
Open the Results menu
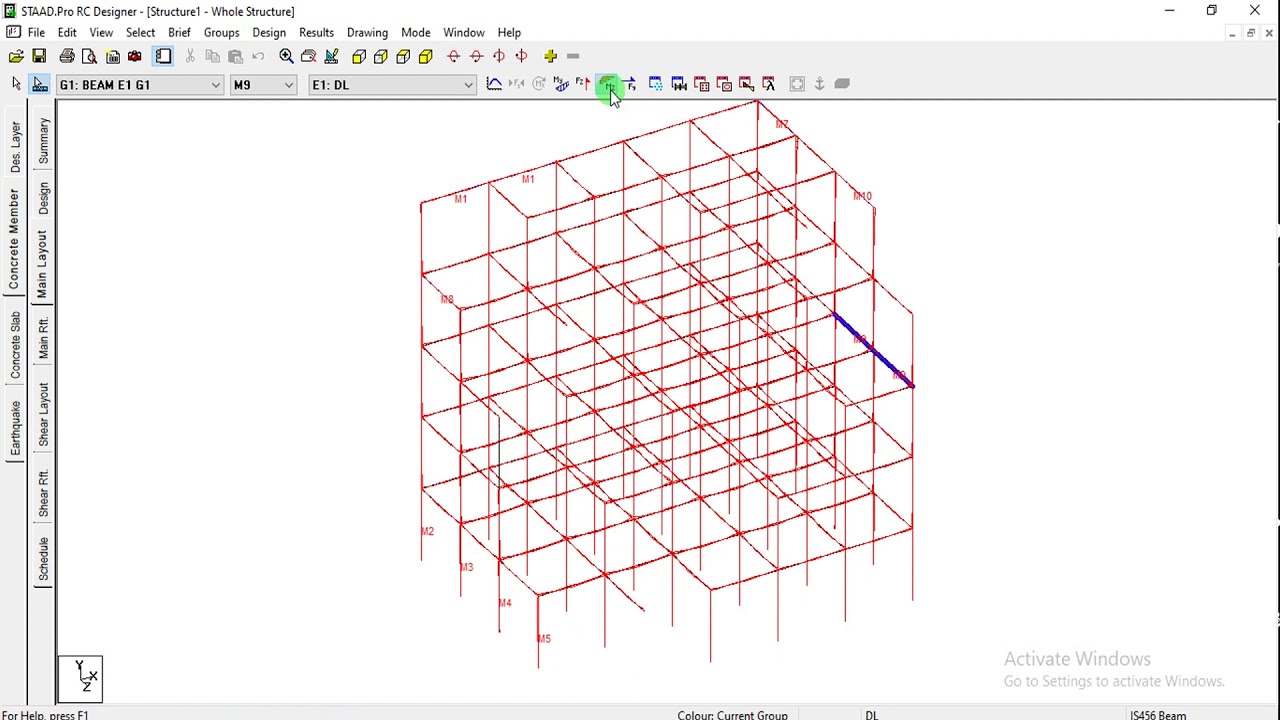pyautogui.click(x=316, y=33)
